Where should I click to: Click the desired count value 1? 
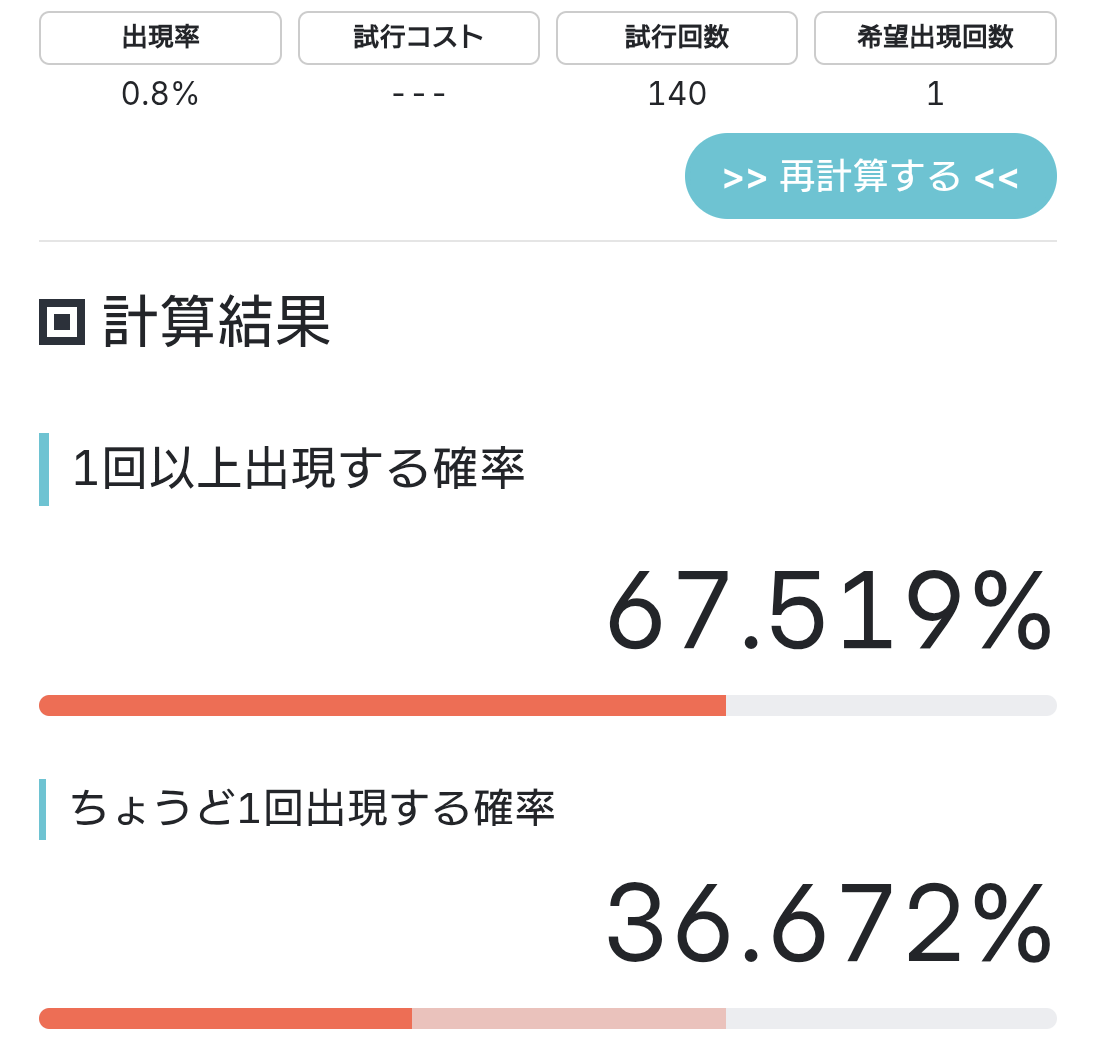pyautogui.click(x=935, y=94)
